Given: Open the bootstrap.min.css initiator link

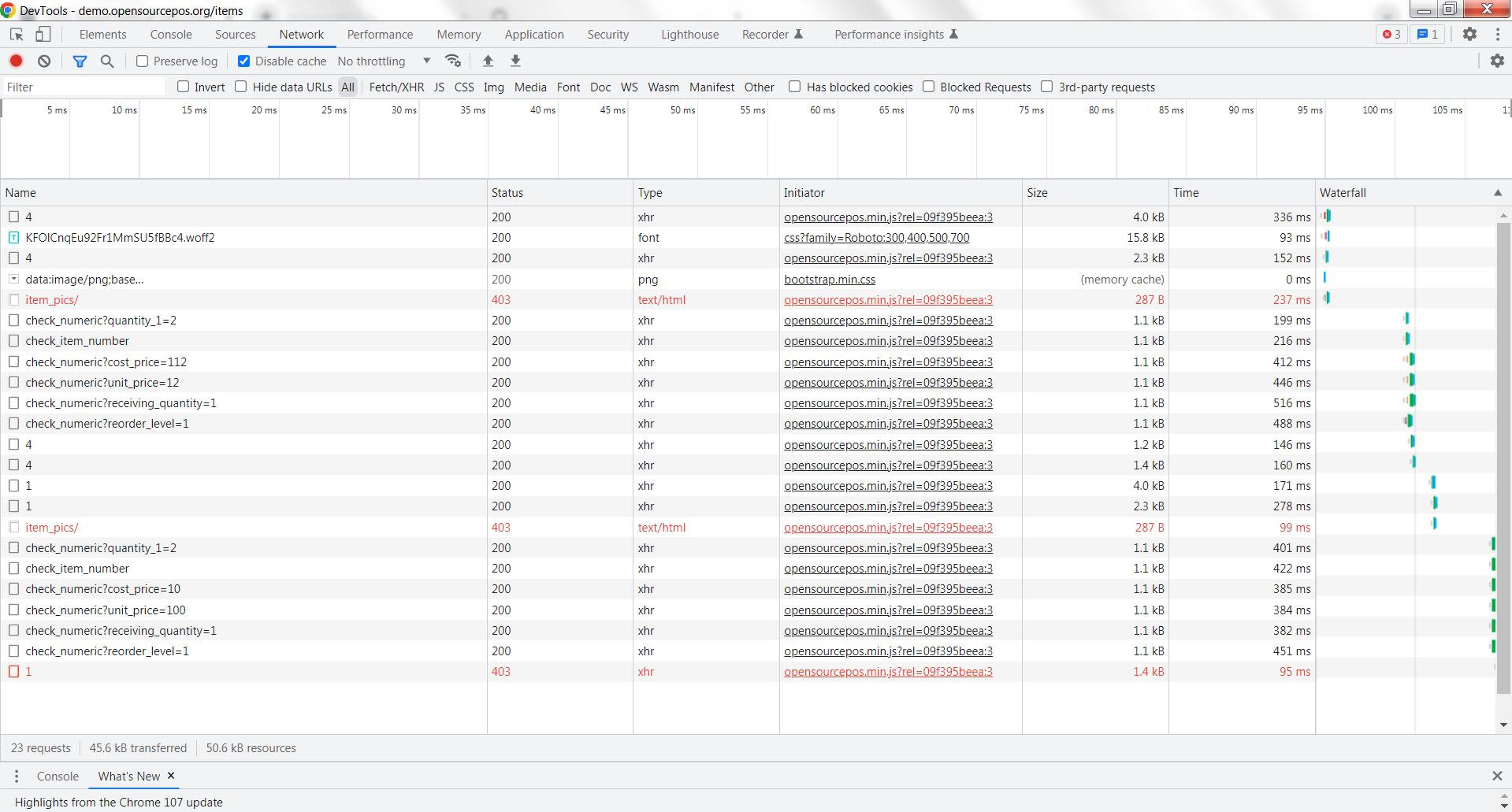Looking at the screenshot, I should (x=829, y=279).
